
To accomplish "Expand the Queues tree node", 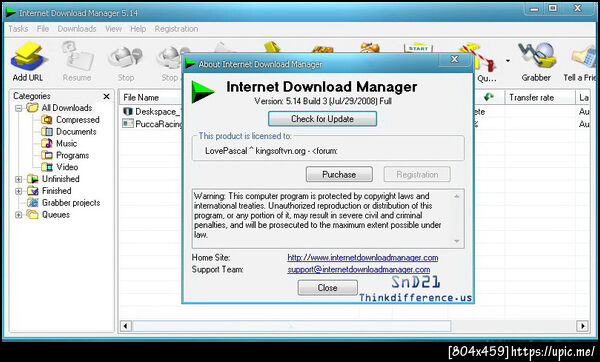I will 18,215.
